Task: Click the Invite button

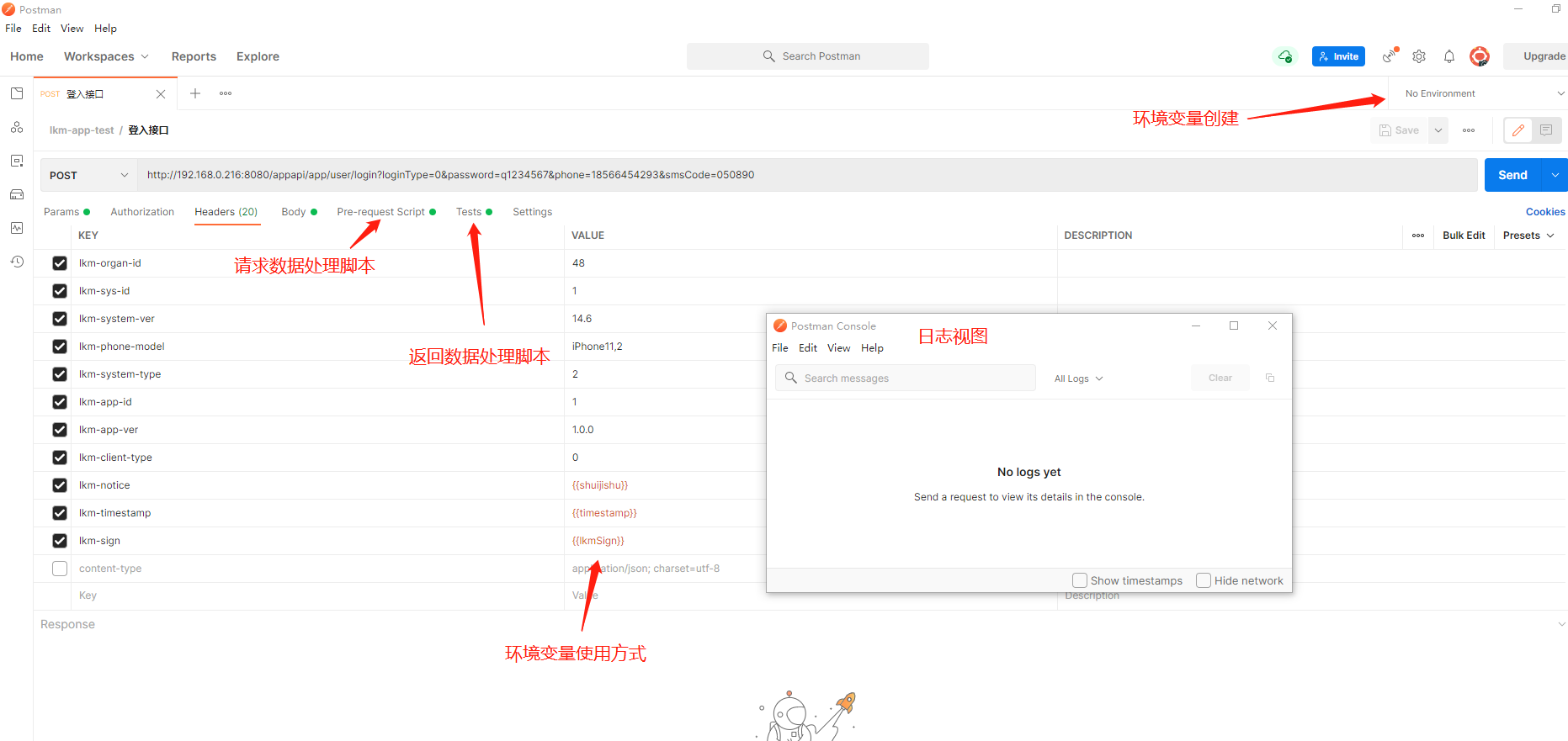Action: tap(1338, 56)
